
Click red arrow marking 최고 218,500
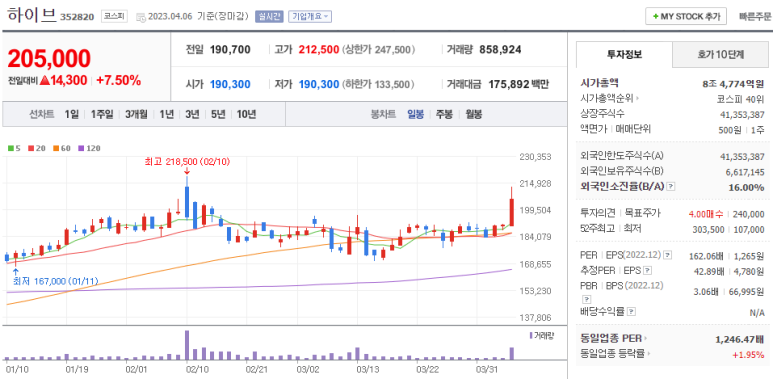tap(187, 171)
